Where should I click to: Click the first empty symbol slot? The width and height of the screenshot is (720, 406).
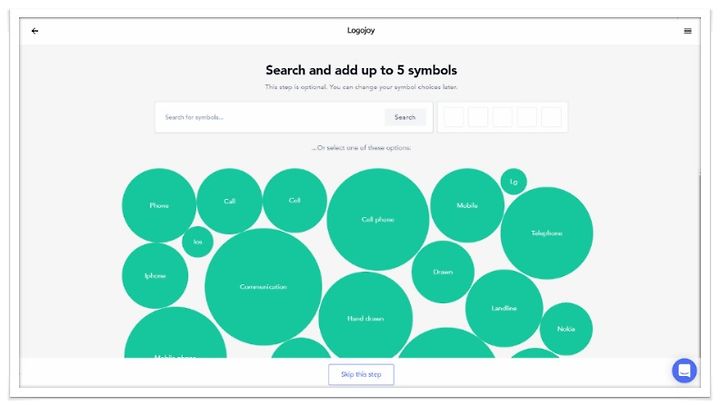(454, 117)
